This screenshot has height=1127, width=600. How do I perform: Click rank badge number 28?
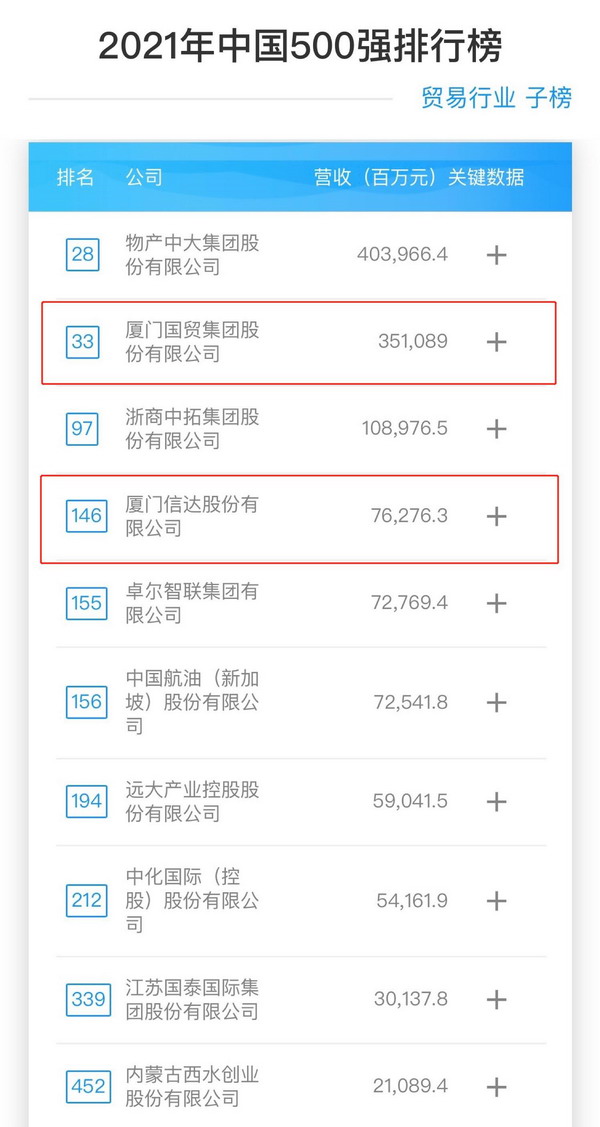point(82,255)
